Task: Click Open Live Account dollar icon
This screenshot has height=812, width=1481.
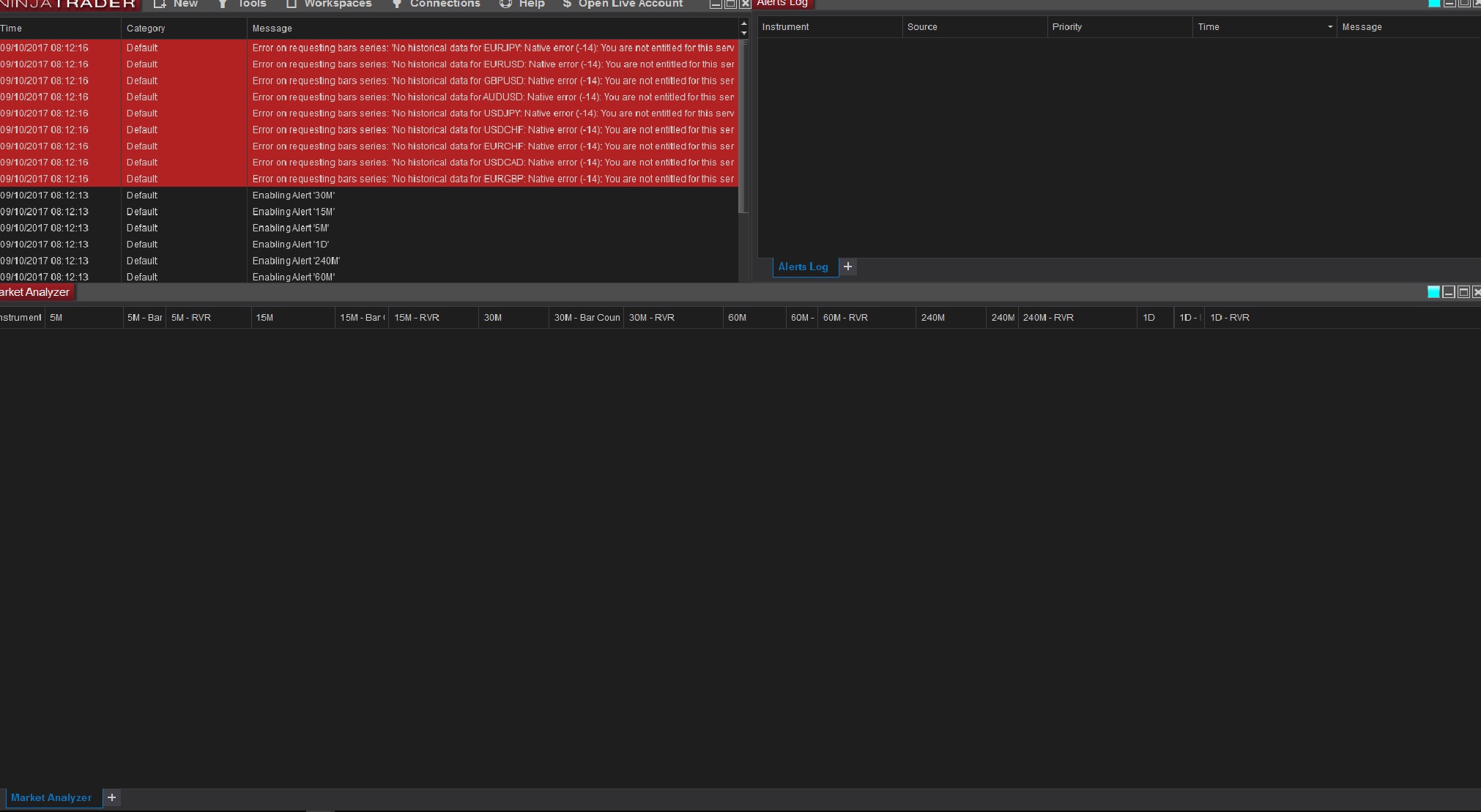Action: 567,4
